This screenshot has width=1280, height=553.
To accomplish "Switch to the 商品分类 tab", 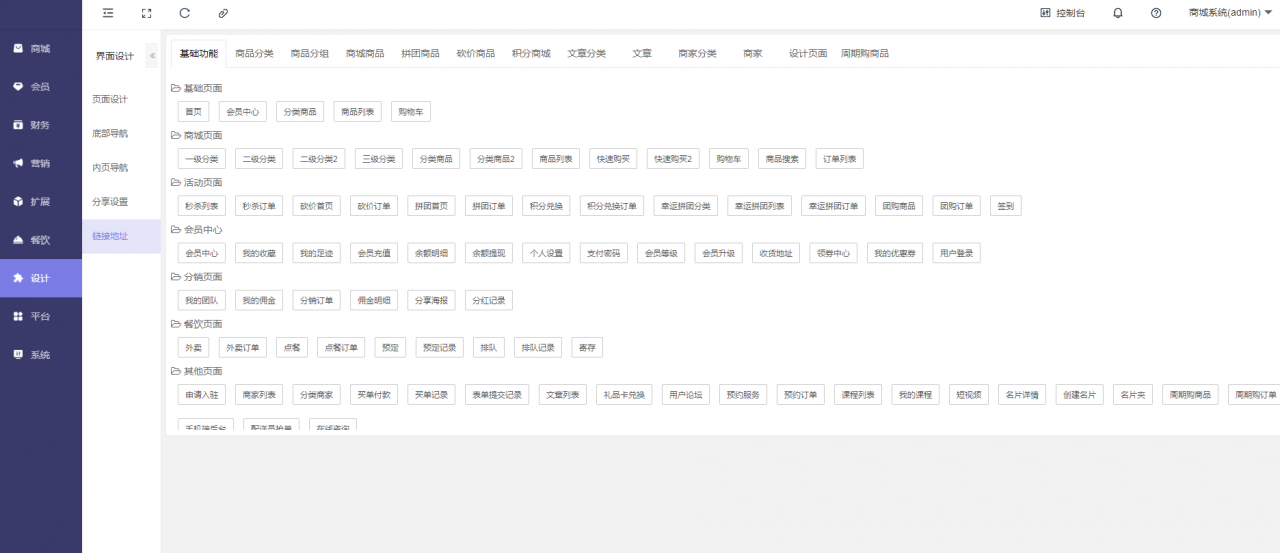I will pos(254,53).
